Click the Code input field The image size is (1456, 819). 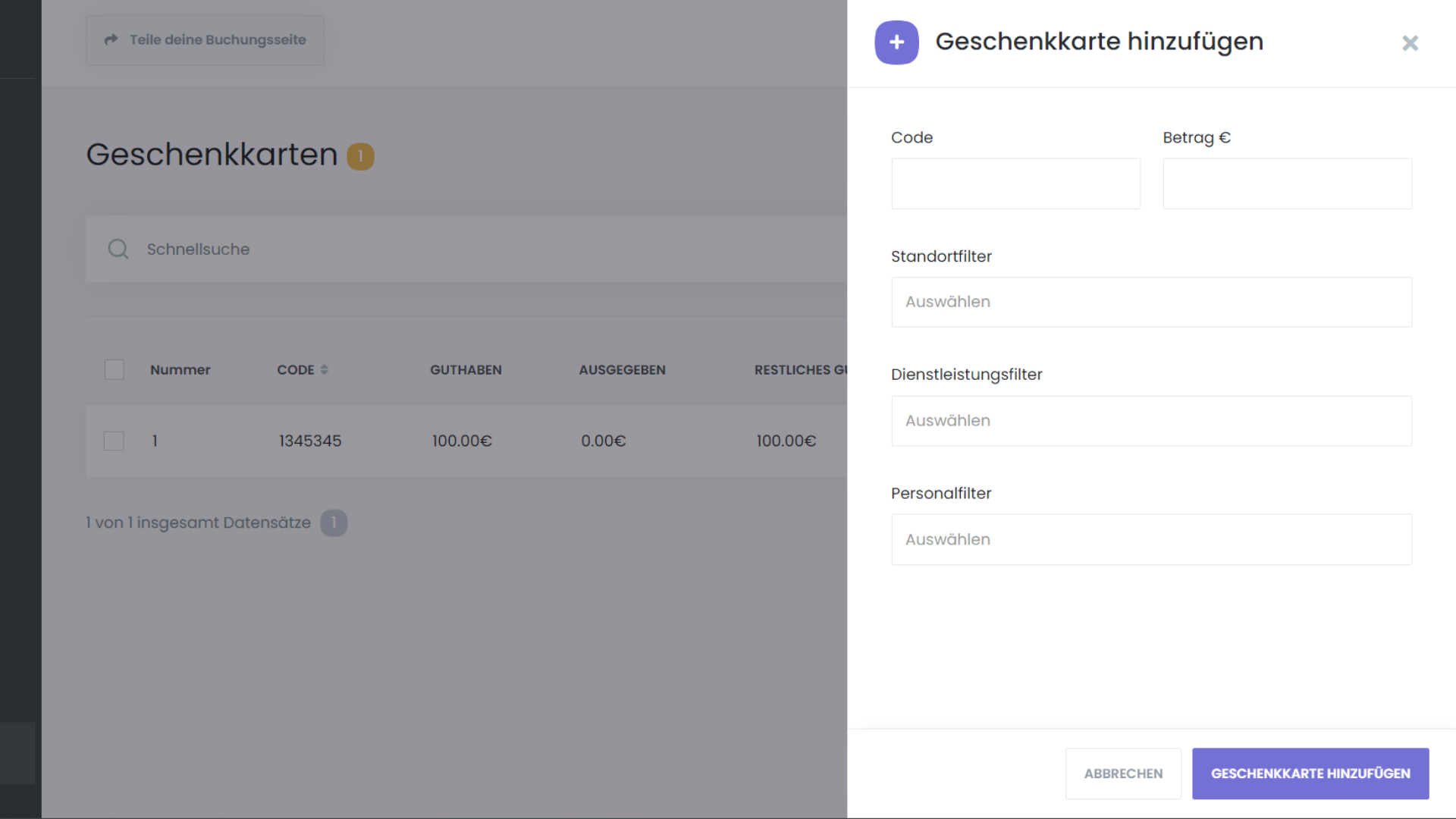click(x=1015, y=184)
